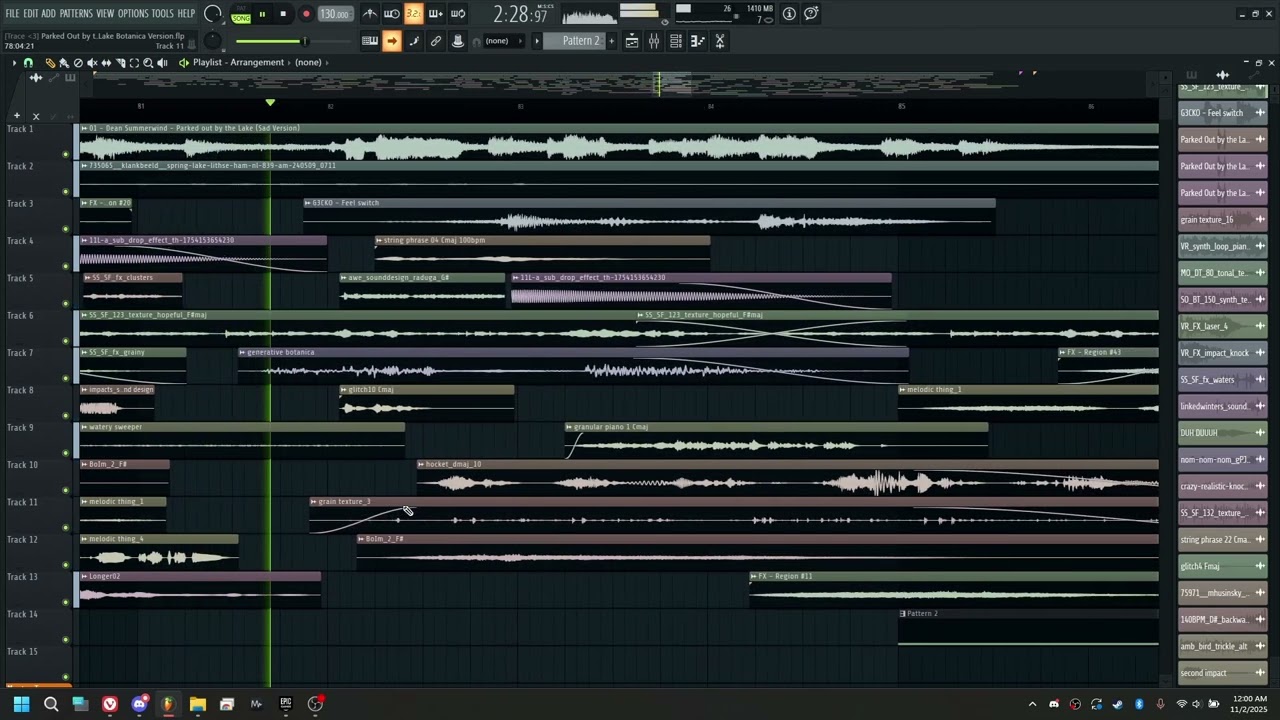Select the 'granular piano 1 Cmaj' clip title
1280x720 pixels.
610,427
